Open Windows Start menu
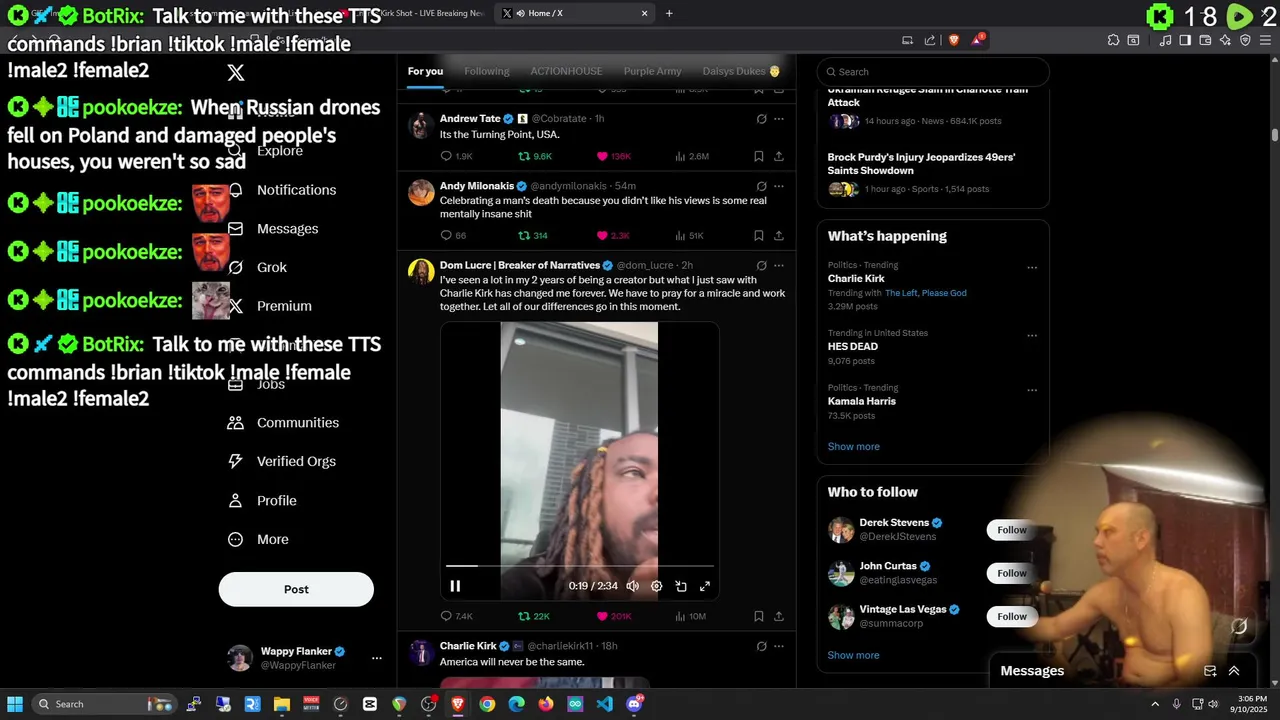 click(15, 704)
